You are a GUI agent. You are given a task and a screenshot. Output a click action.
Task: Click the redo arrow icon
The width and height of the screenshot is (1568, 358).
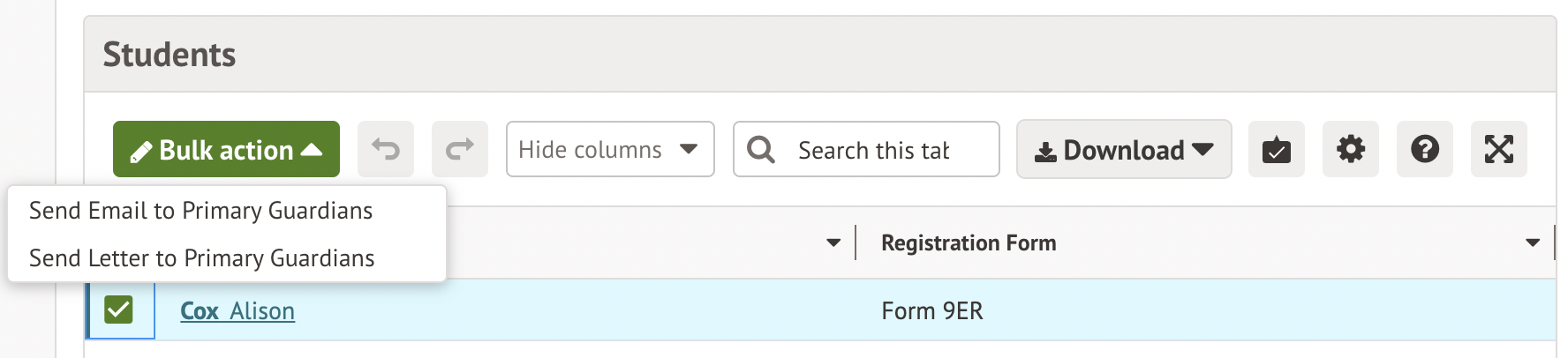[460, 149]
